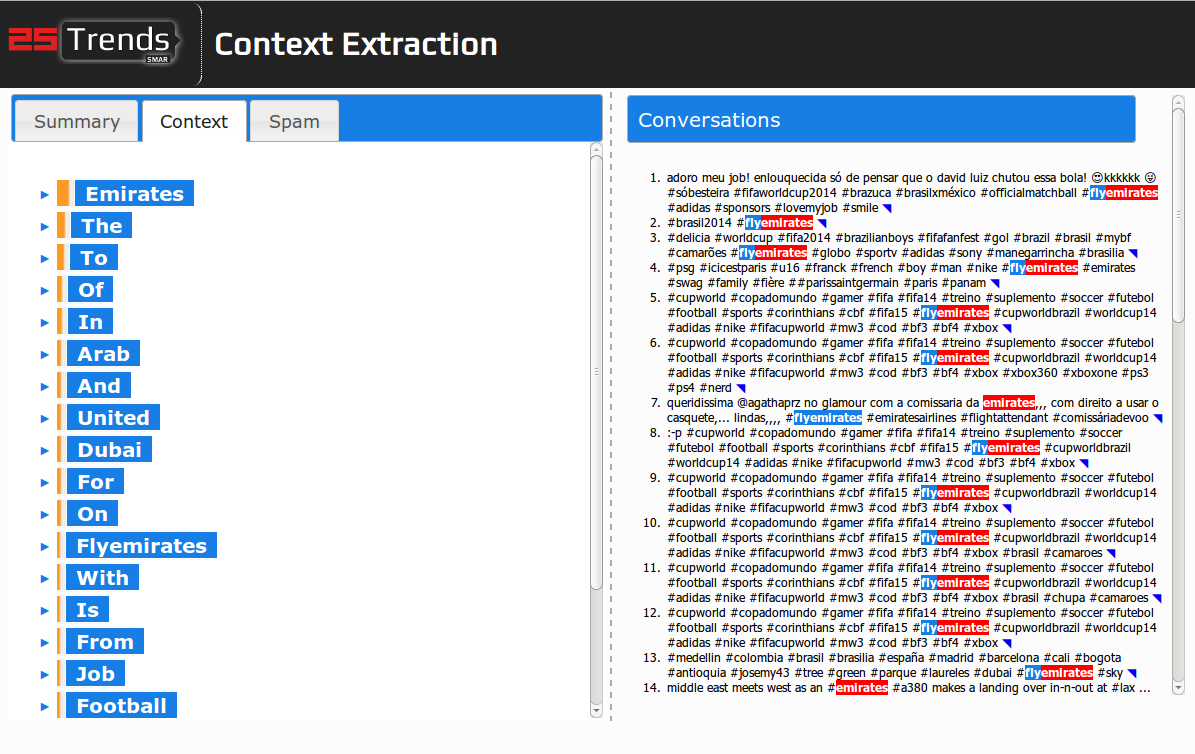1195x754 pixels.
Task: Click blue arrow icon ending conversation 8
Action: (x=1084, y=464)
